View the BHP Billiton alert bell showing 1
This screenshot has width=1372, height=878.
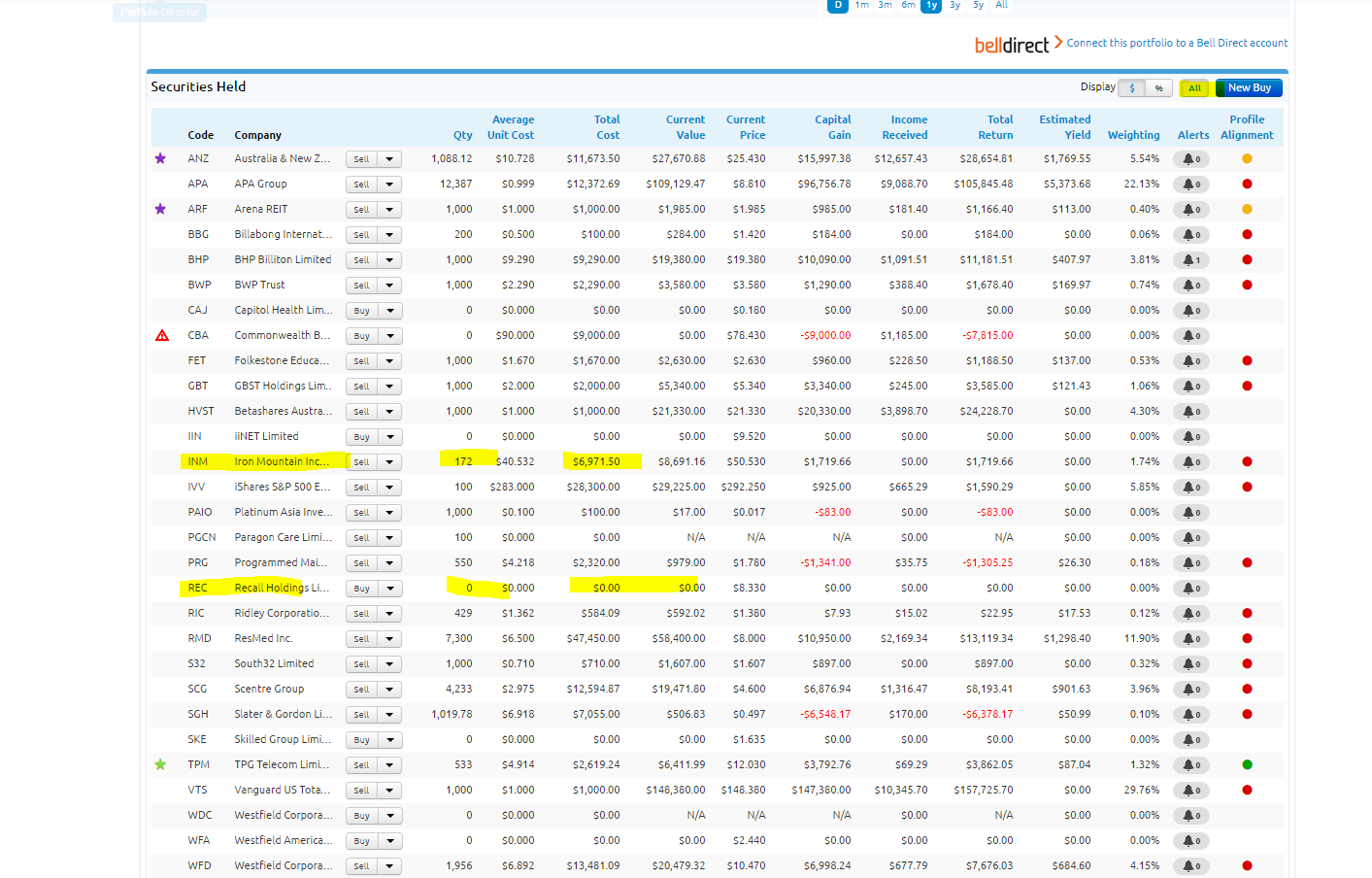click(x=1191, y=260)
